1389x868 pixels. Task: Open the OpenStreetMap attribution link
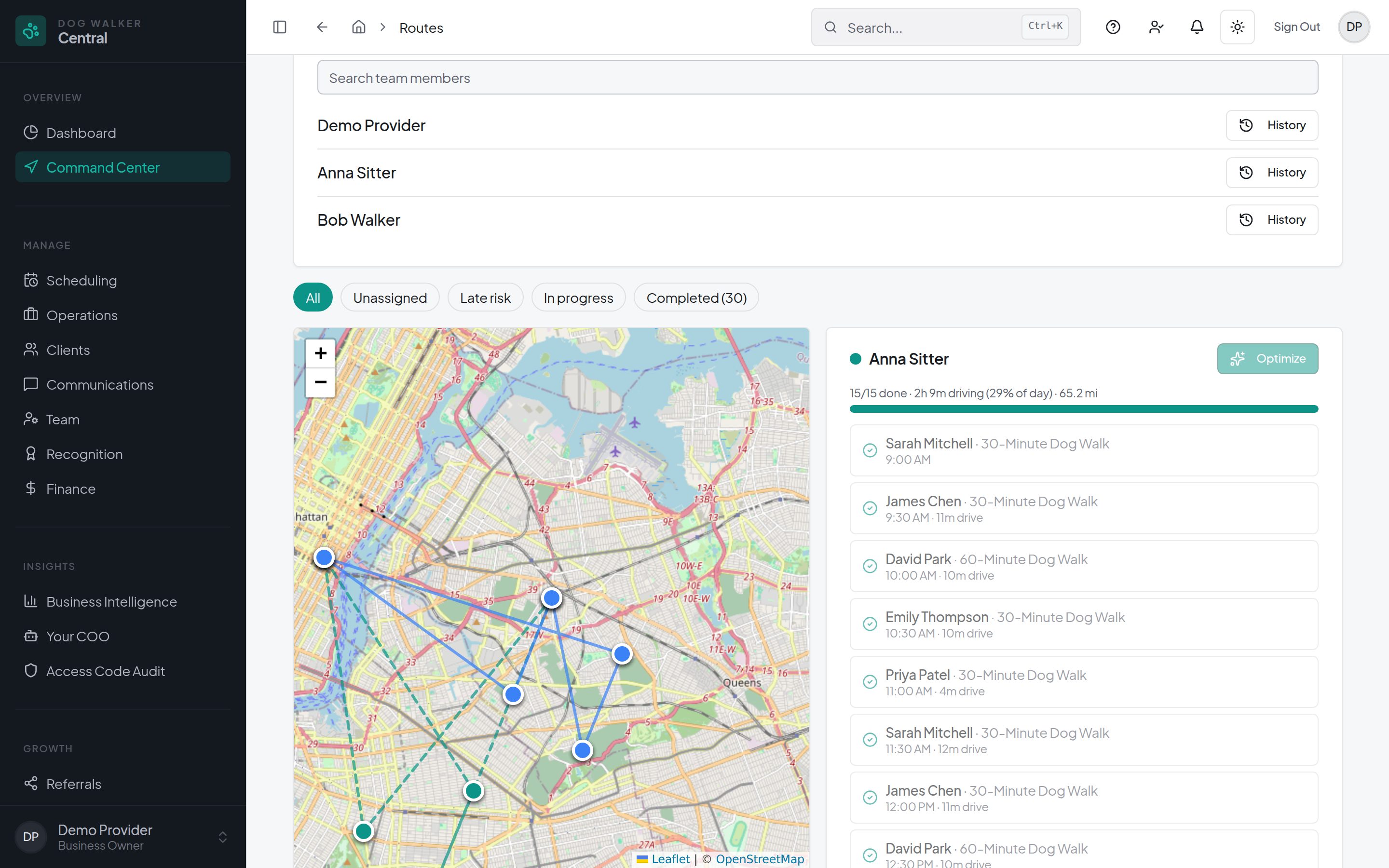[x=760, y=859]
